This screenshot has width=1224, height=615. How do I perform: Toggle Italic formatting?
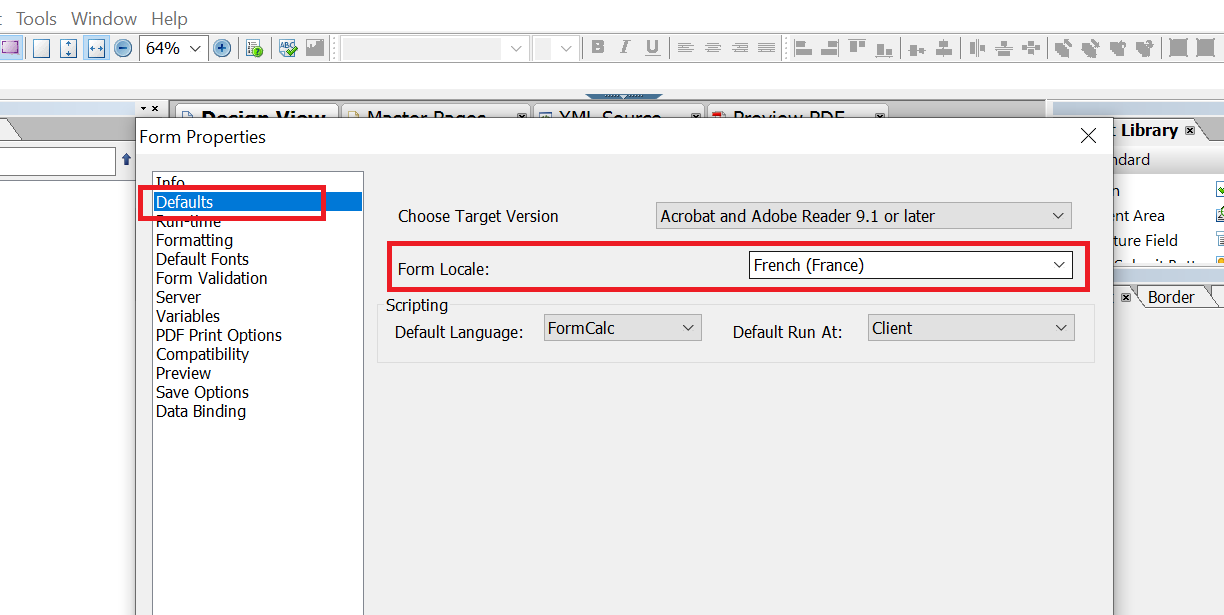point(625,47)
